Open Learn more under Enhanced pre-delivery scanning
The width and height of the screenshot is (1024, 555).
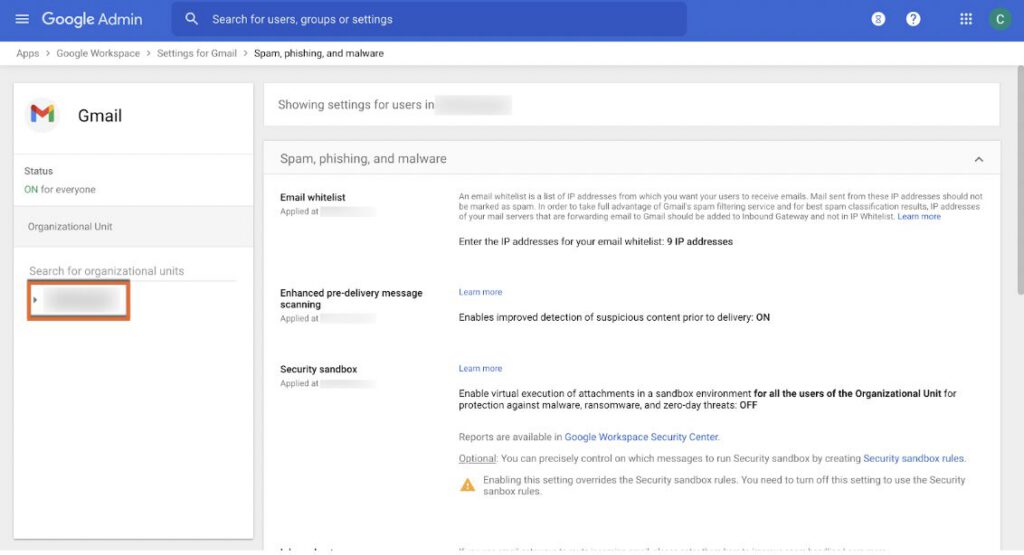coord(480,292)
